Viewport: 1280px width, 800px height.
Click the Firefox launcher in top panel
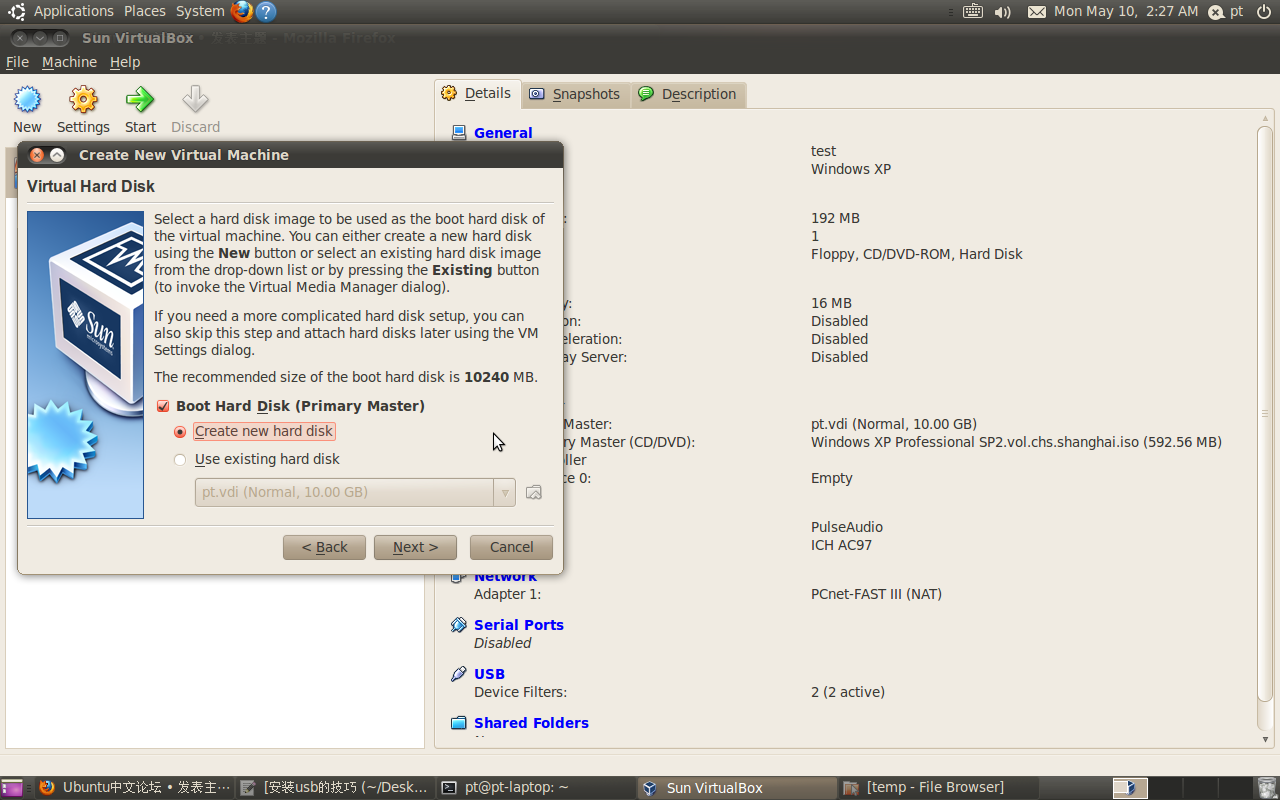[x=241, y=11]
